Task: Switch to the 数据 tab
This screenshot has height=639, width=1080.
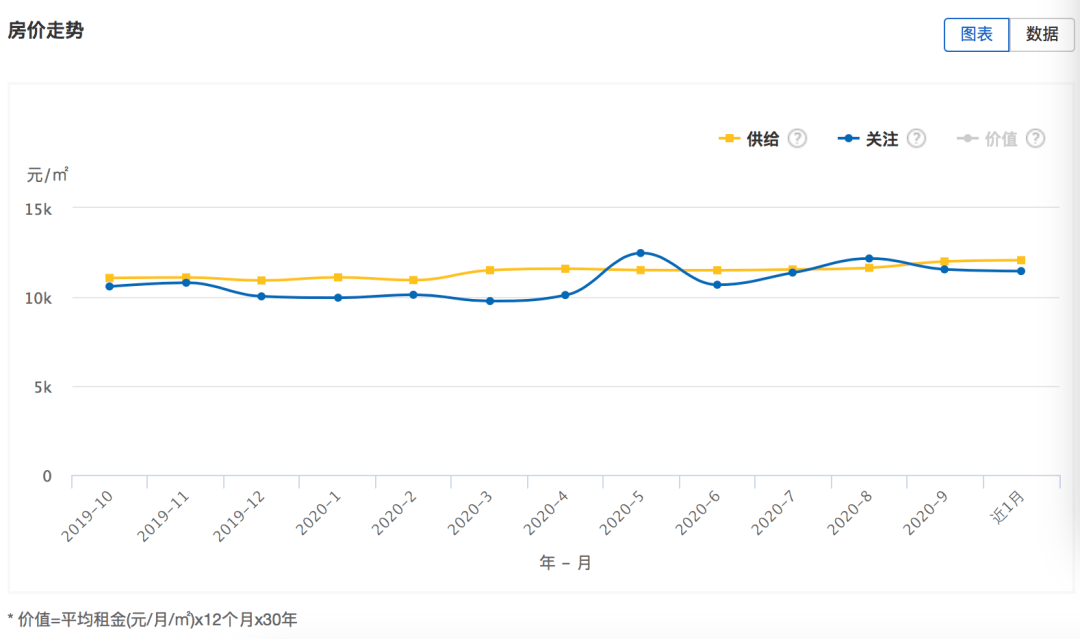Action: [1041, 34]
